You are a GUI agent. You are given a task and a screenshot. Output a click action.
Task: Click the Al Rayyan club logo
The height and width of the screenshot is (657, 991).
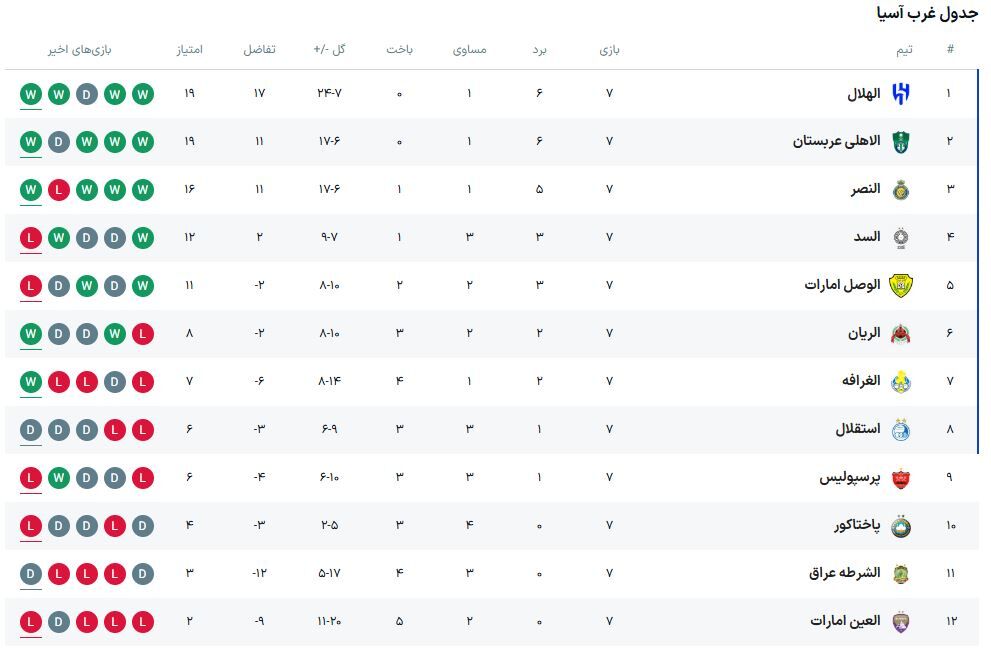[x=901, y=334]
